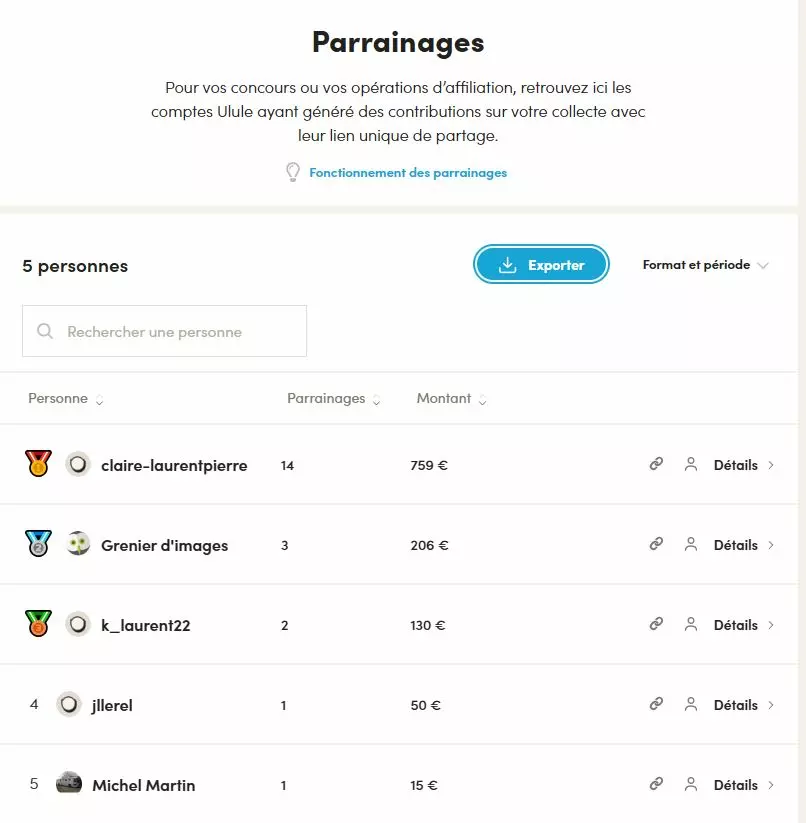Open the profile icon for Michel Martin

point(690,784)
